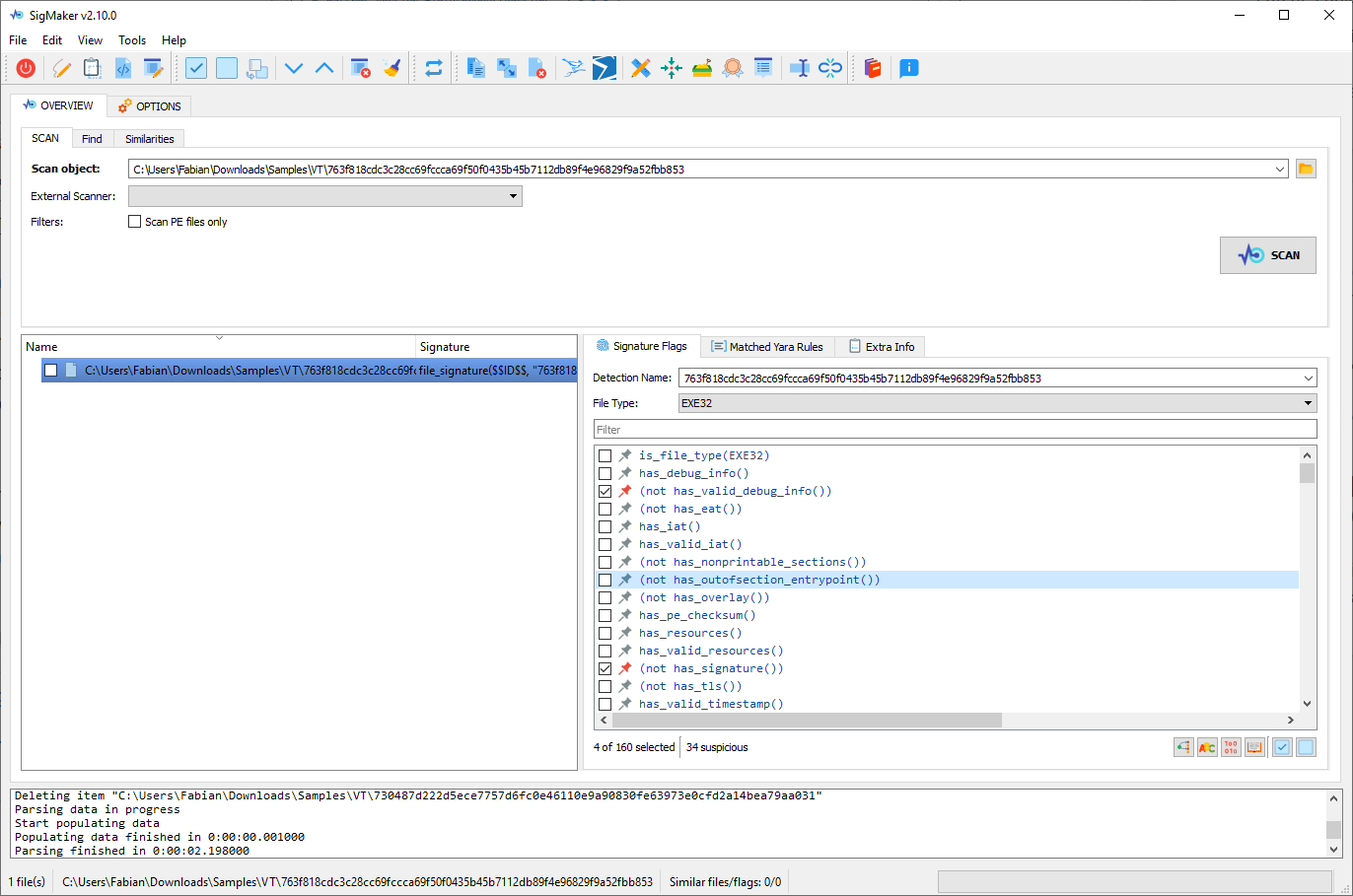Click the red book icon in toolbar
The height and width of the screenshot is (896, 1353).
(x=873, y=68)
